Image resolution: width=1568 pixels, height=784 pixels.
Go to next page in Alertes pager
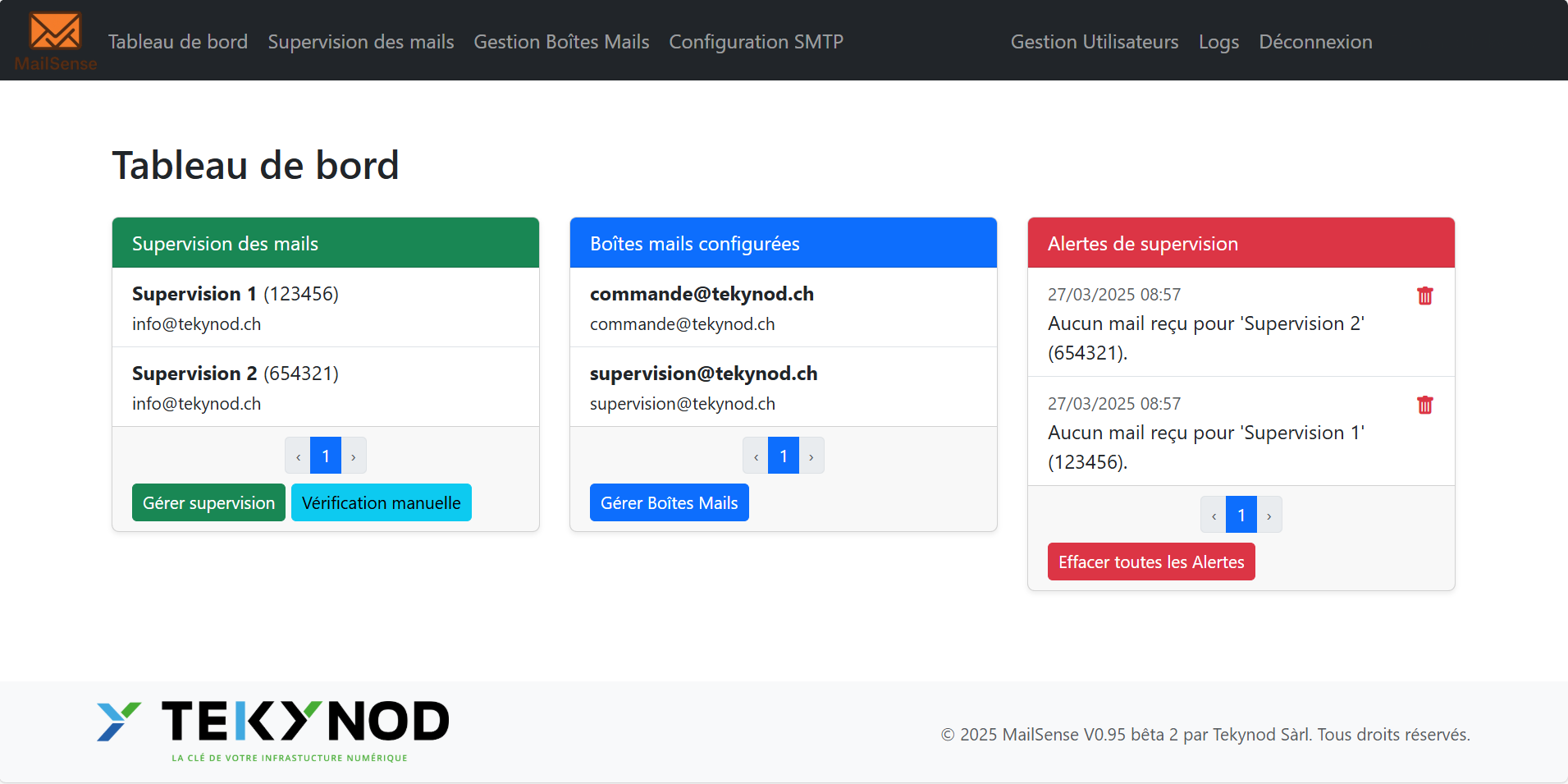1269,515
